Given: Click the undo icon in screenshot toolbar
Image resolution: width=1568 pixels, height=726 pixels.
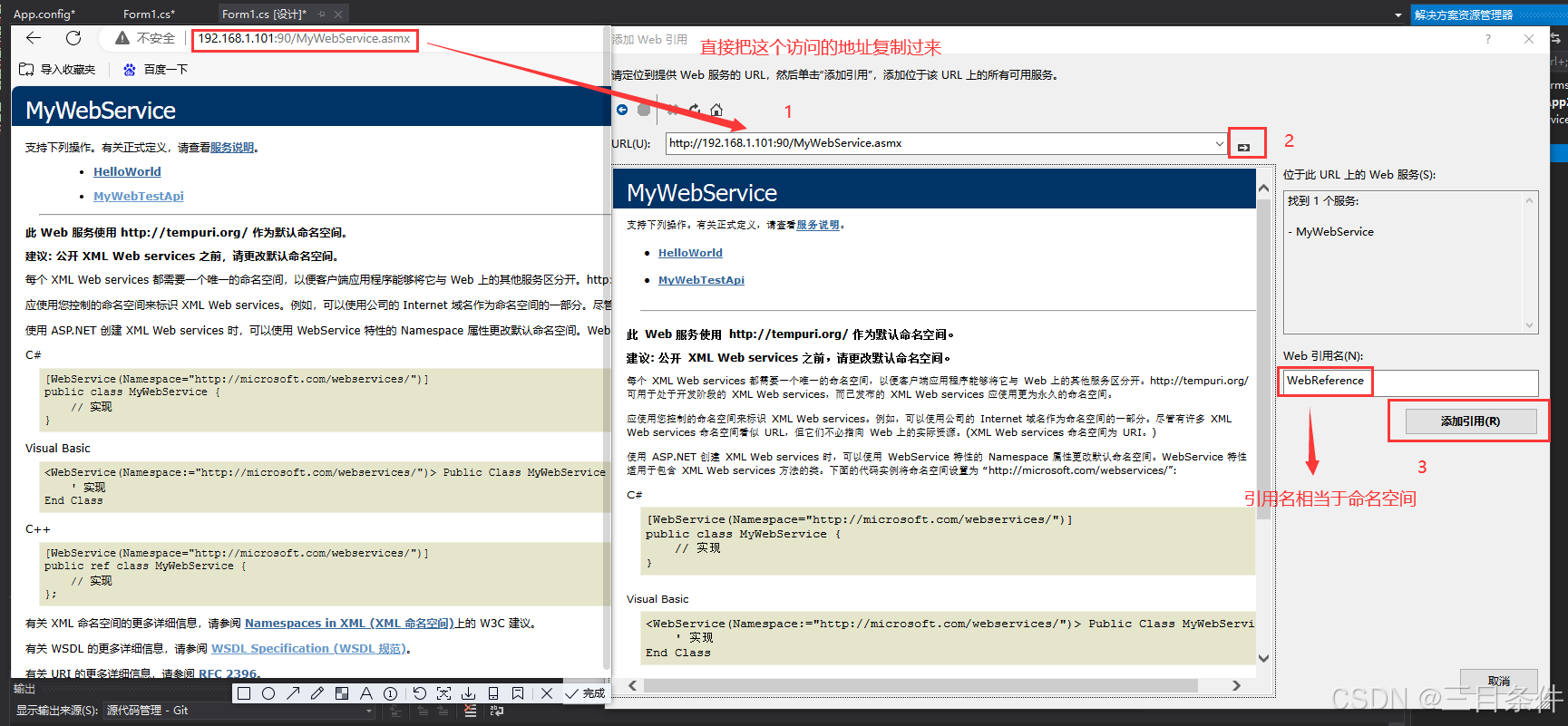Looking at the screenshot, I should [x=419, y=693].
